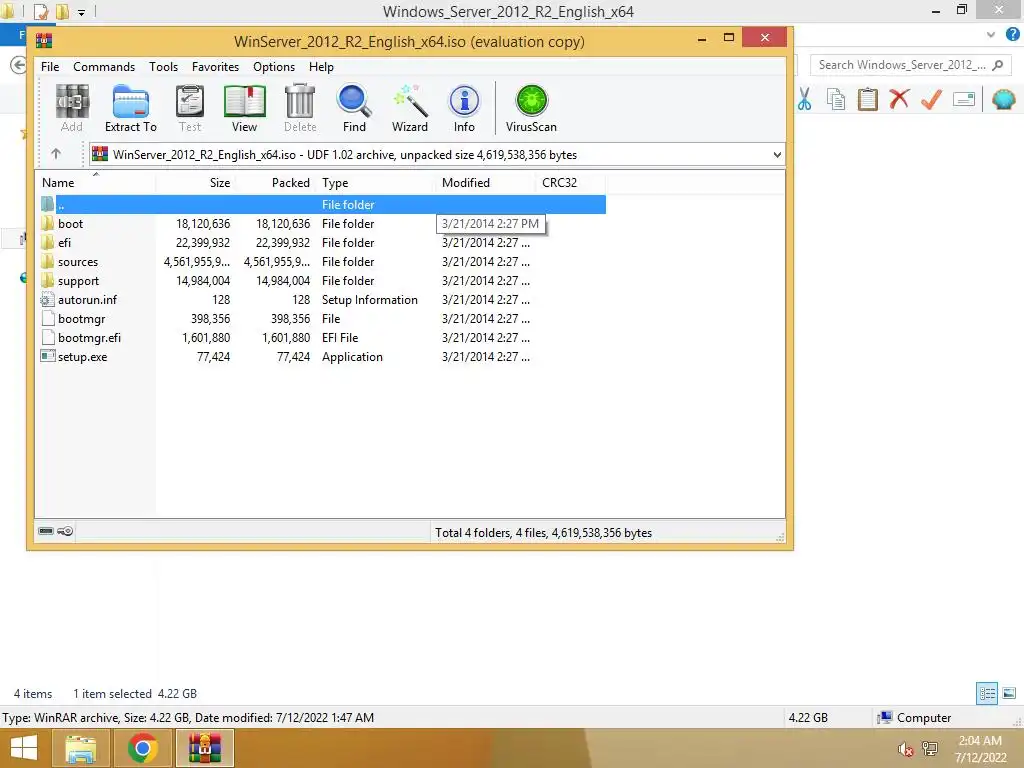The image size is (1024, 768).
Task: Click WinRAR taskbar icon
Action: (204, 748)
